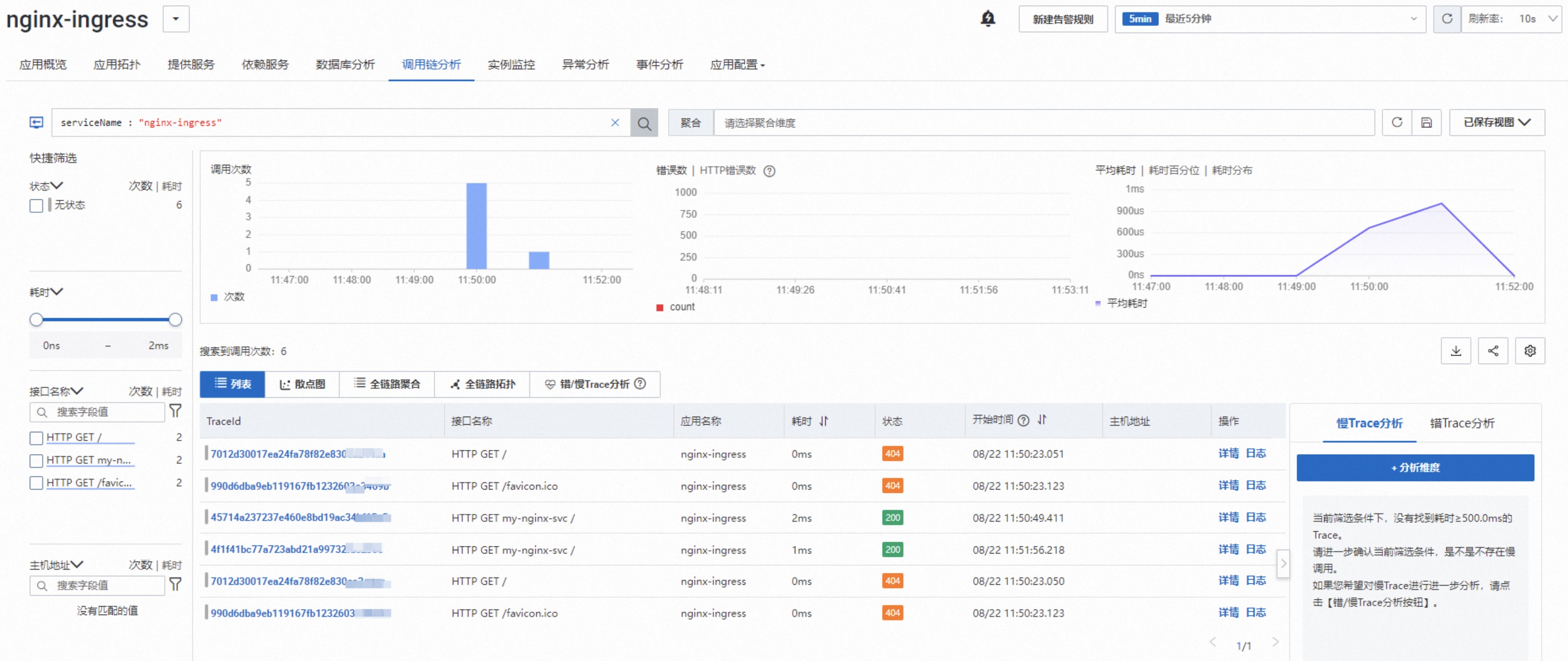Screen dimensions: 1568x661
Task: Switch to 实例监控 tab
Action: pos(511,64)
